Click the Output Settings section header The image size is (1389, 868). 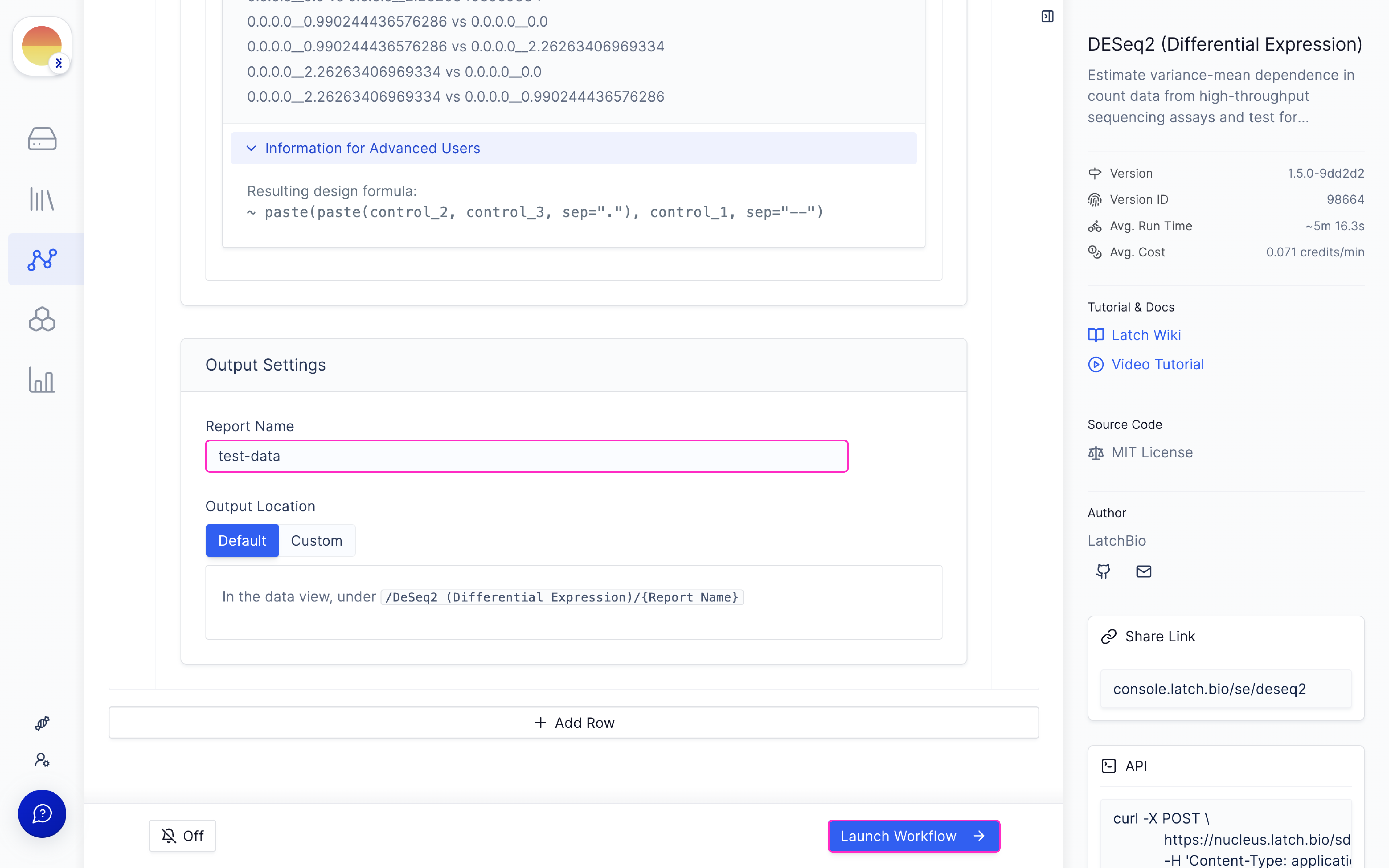point(573,365)
